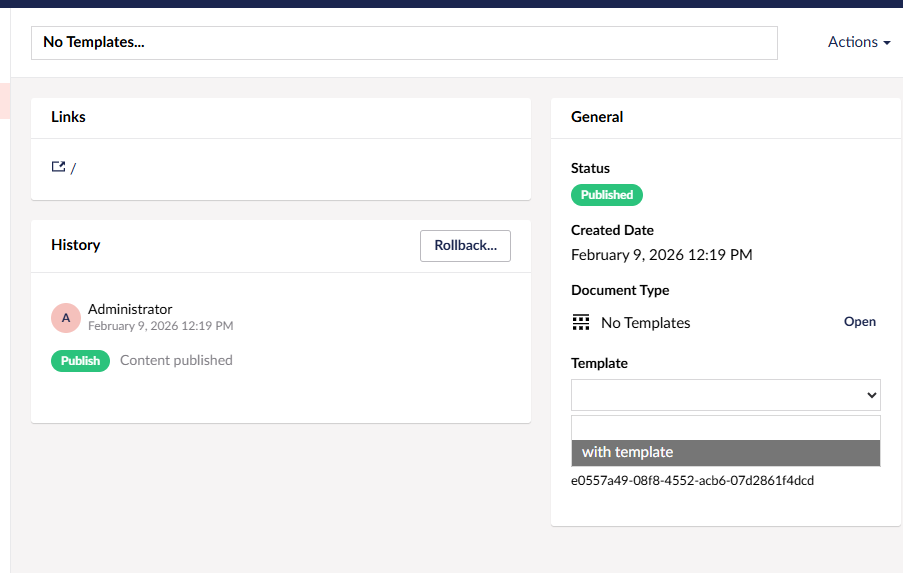Open the No Templates document type link
Viewport: 903px width, 573px height.
[x=859, y=322]
